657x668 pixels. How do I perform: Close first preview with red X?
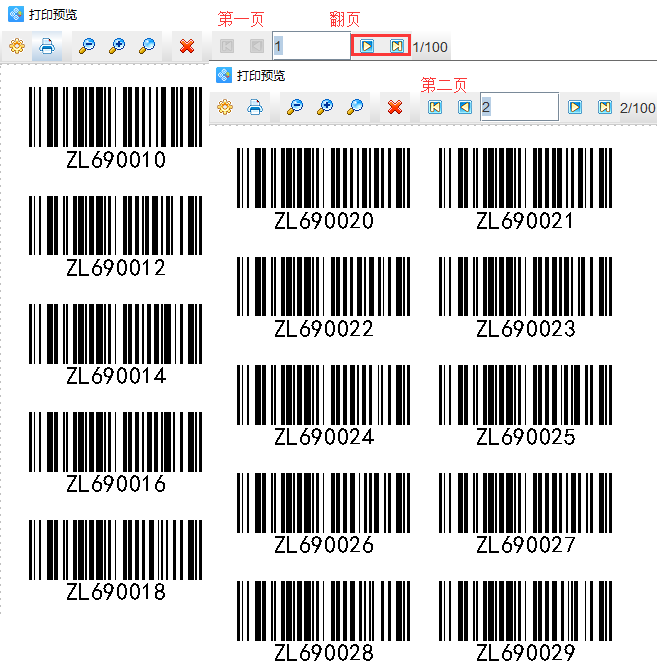187,46
